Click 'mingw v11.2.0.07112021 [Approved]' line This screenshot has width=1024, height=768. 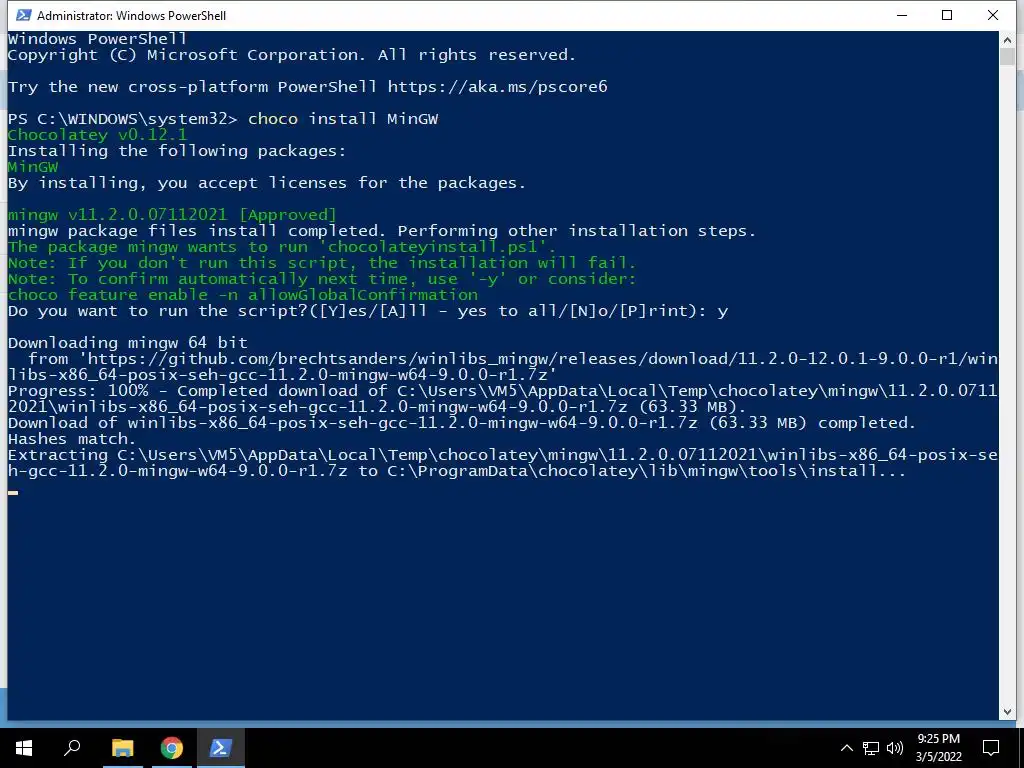172,215
